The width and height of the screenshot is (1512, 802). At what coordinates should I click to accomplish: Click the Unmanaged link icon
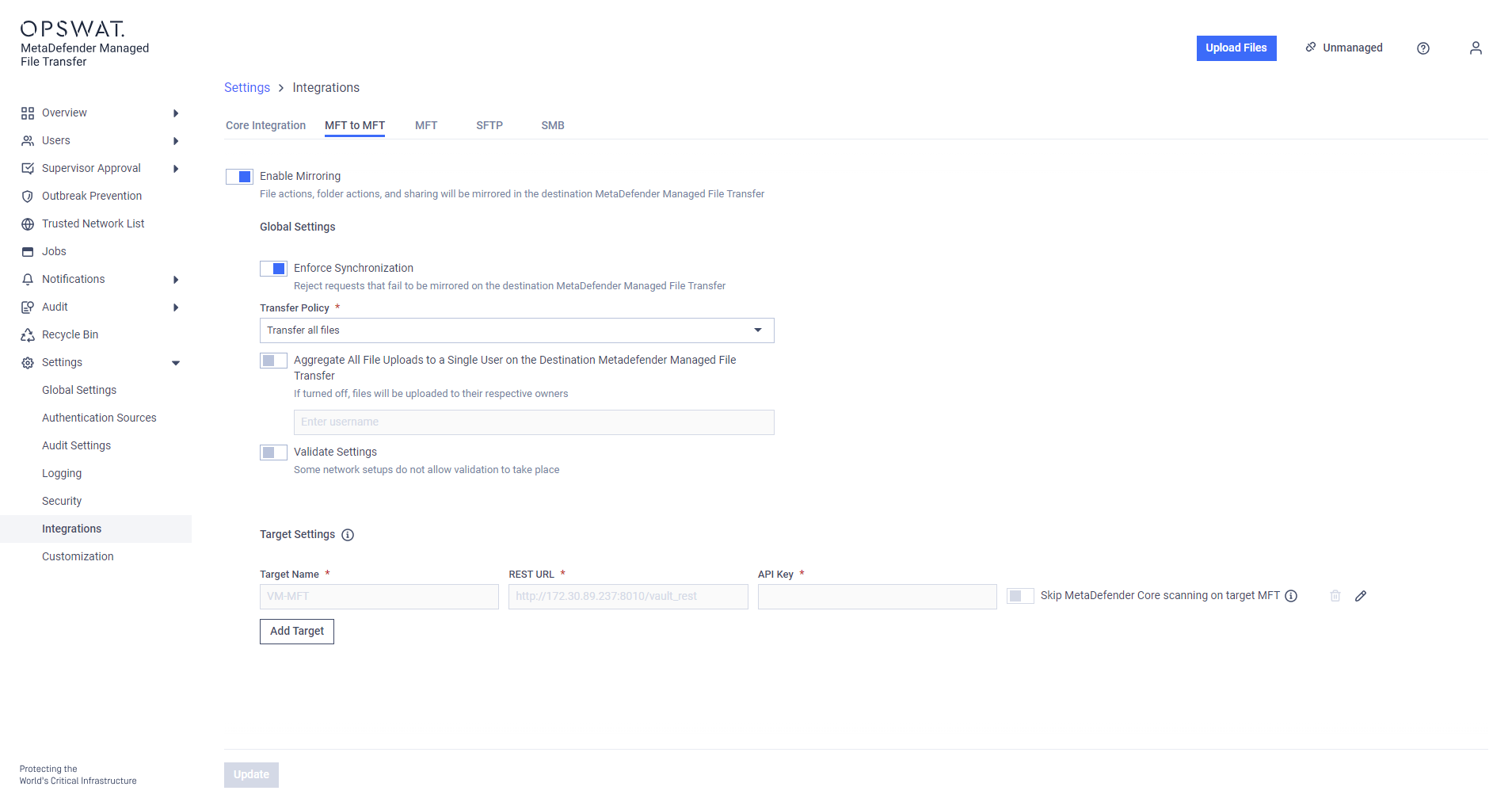(1311, 48)
